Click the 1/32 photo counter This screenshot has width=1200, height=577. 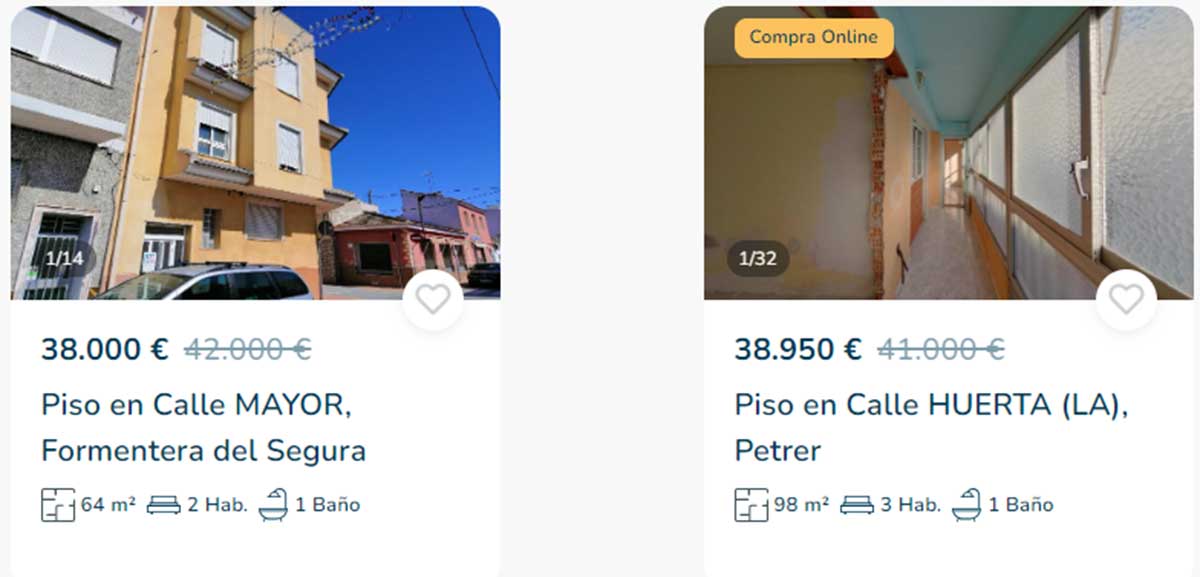coord(757,259)
